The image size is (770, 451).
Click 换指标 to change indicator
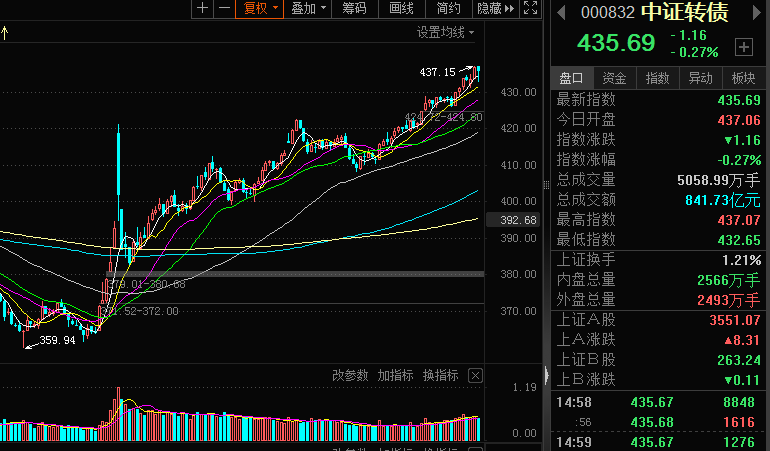click(440, 376)
